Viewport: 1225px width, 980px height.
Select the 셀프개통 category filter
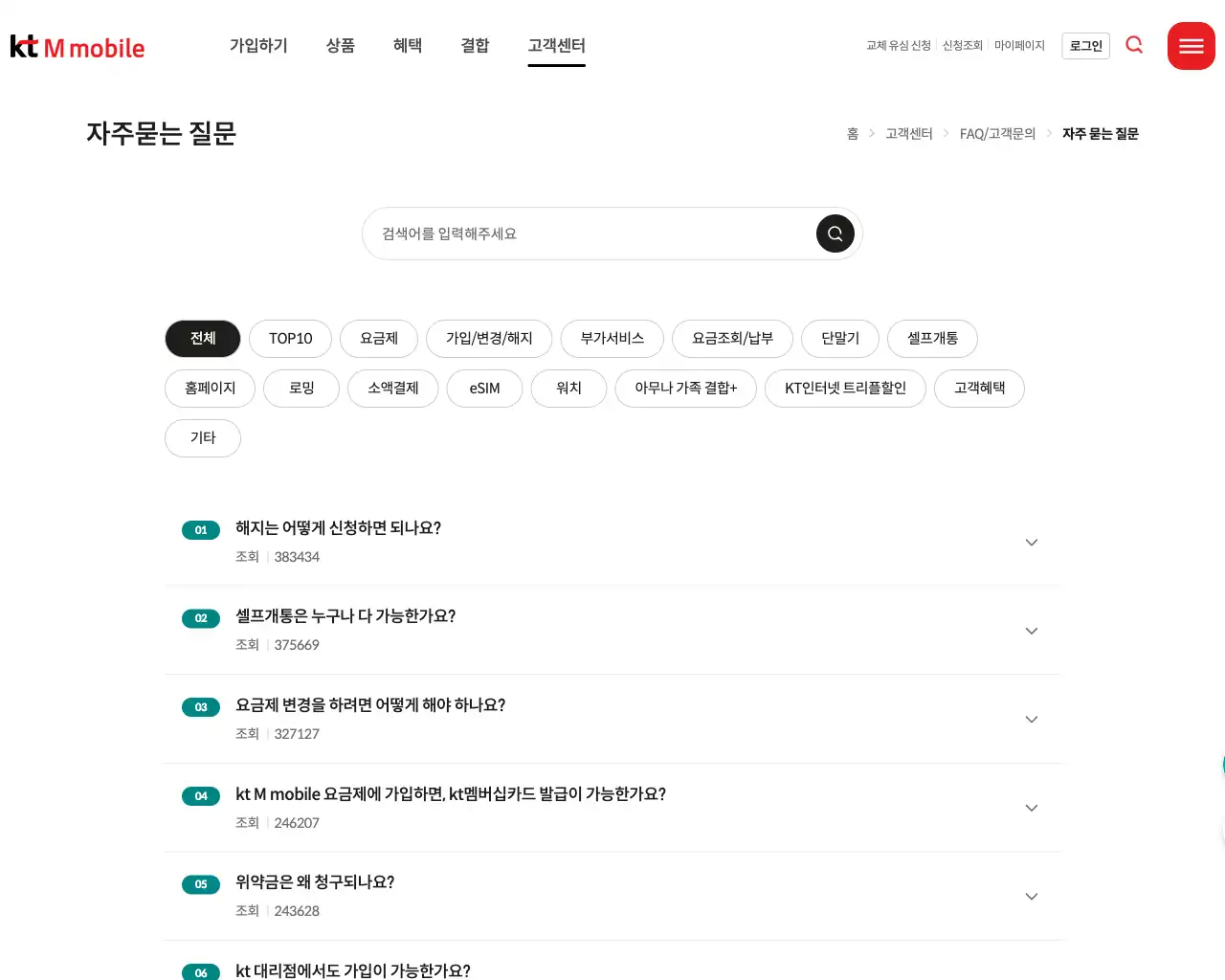[932, 339]
